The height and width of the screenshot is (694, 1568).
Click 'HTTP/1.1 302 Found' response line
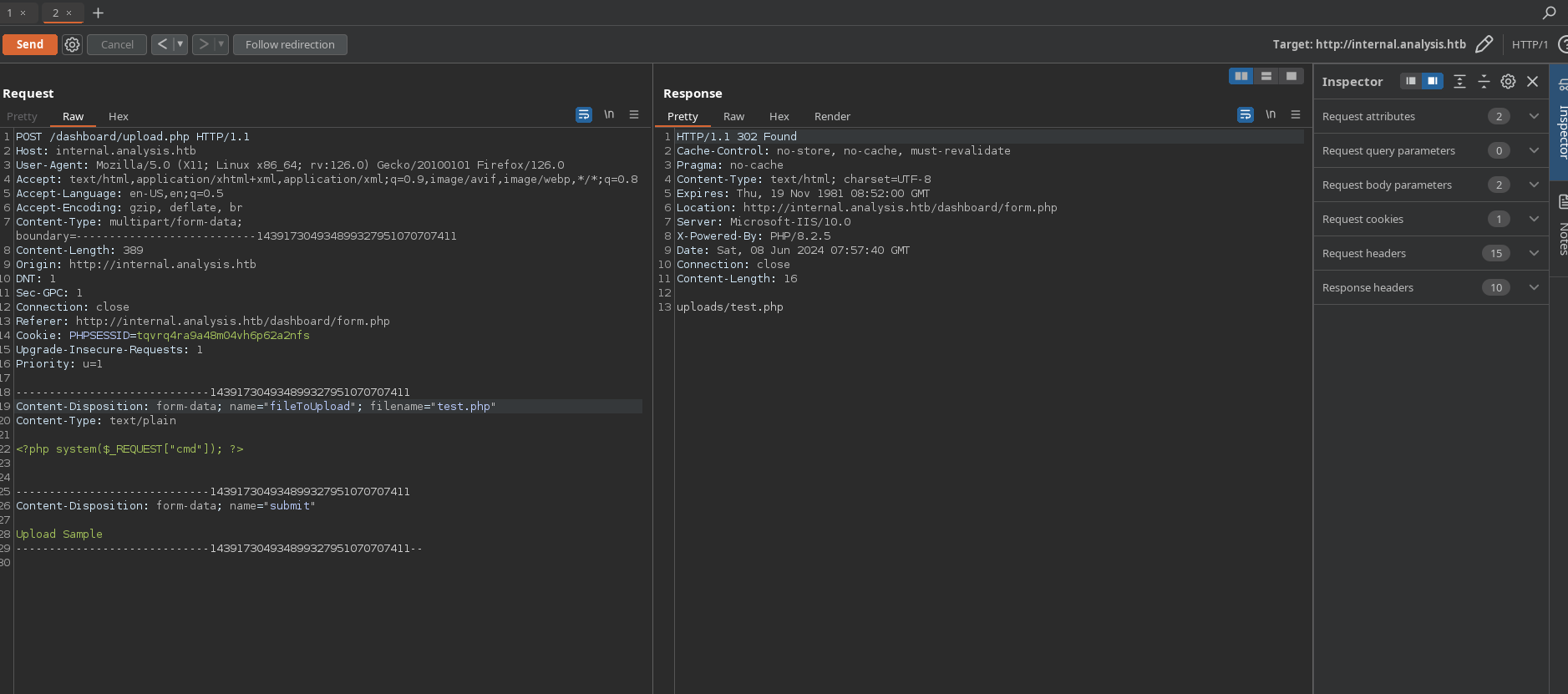click(x=737, y=136)
